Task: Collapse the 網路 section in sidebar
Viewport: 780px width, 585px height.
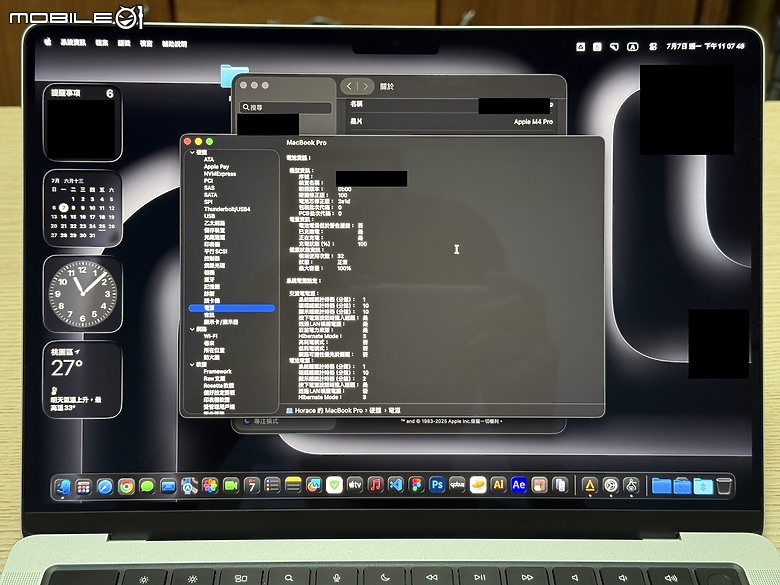Action: [x=193, y=329]
